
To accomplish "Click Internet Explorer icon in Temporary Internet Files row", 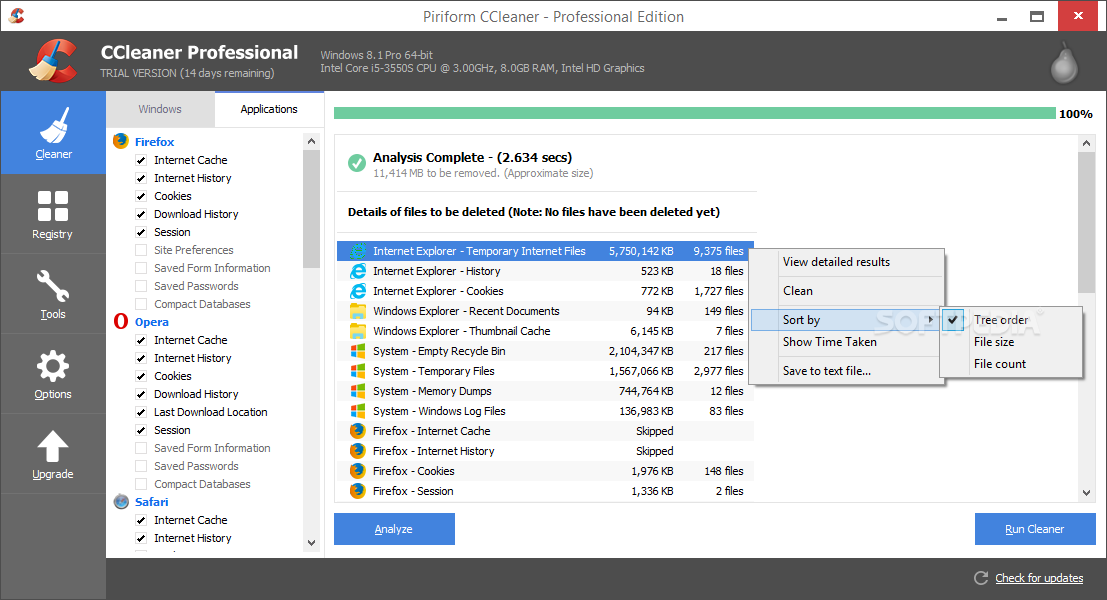I will [359, 251].
